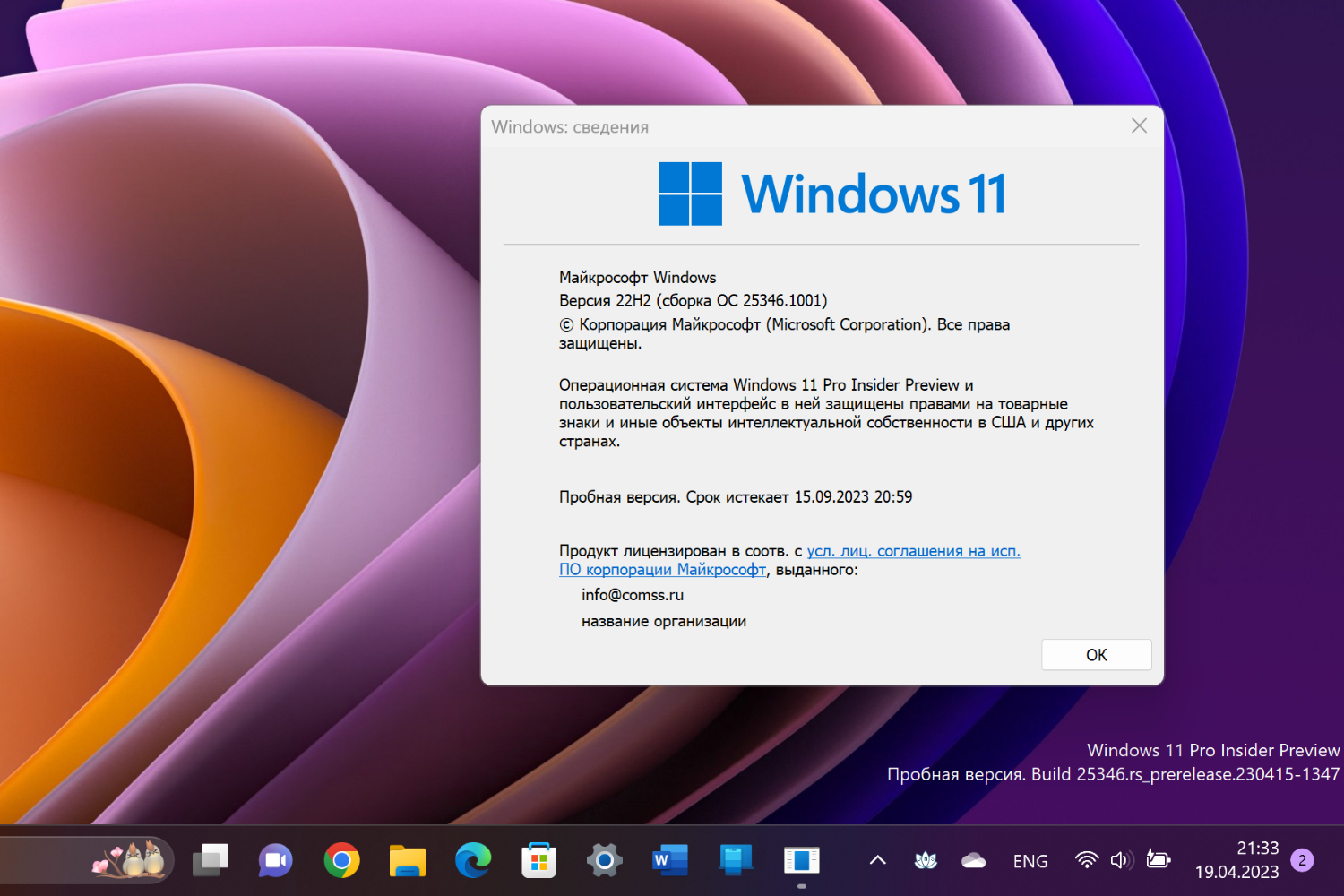Switch keyboard language from ENG
The height and width of the screenshot is (896, 1344).
click(1030, 860)
